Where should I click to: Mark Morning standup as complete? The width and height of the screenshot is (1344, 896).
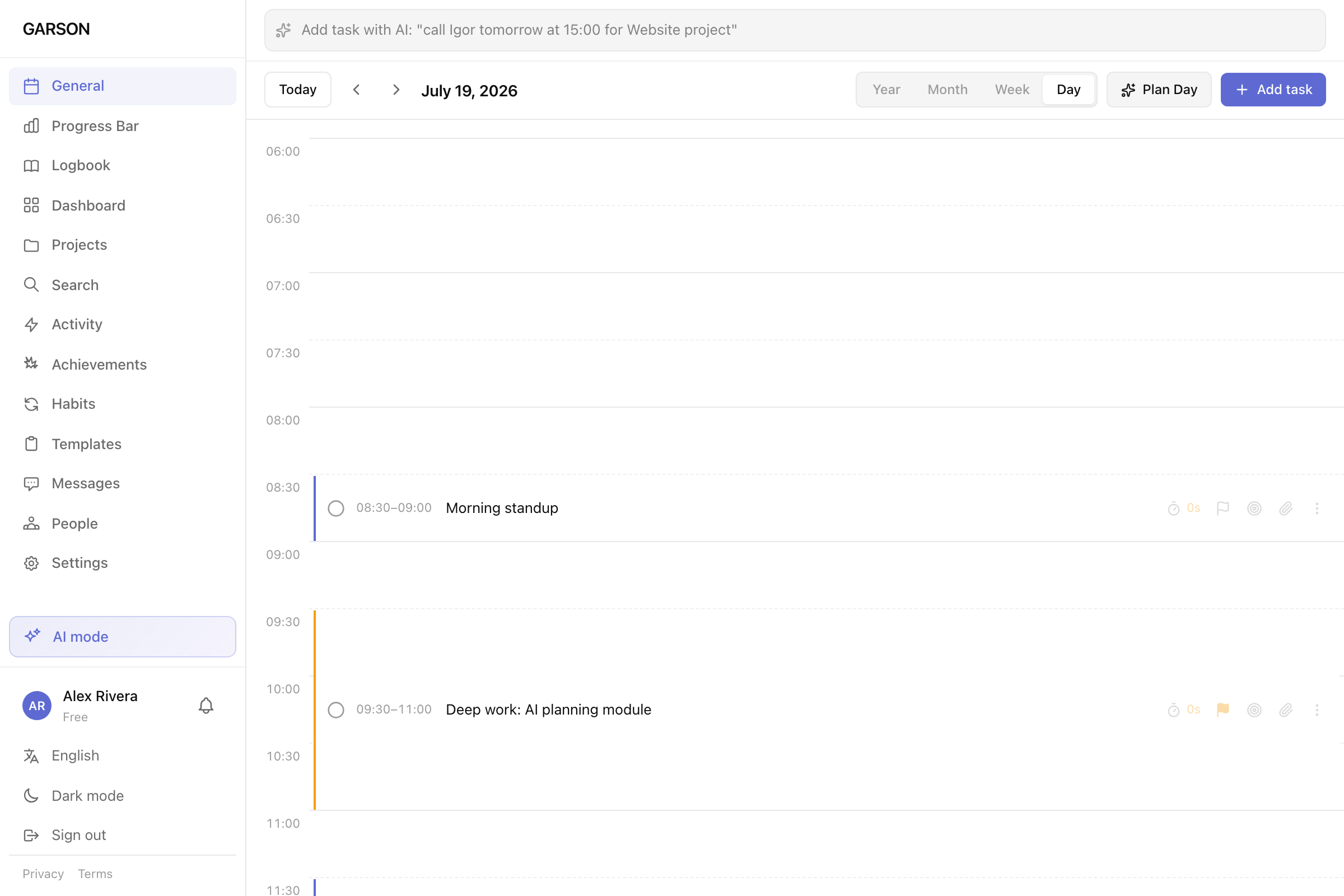click(336, 508)
